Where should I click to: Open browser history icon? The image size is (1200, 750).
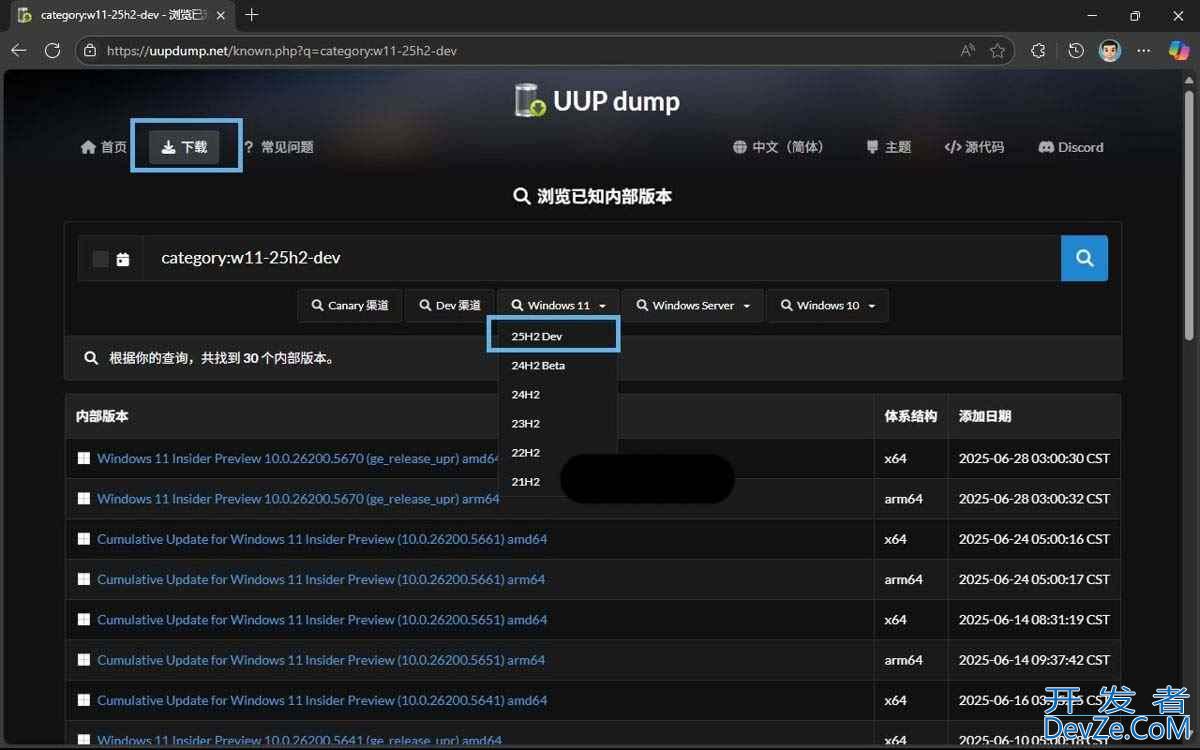click(x=1076, y=50)
